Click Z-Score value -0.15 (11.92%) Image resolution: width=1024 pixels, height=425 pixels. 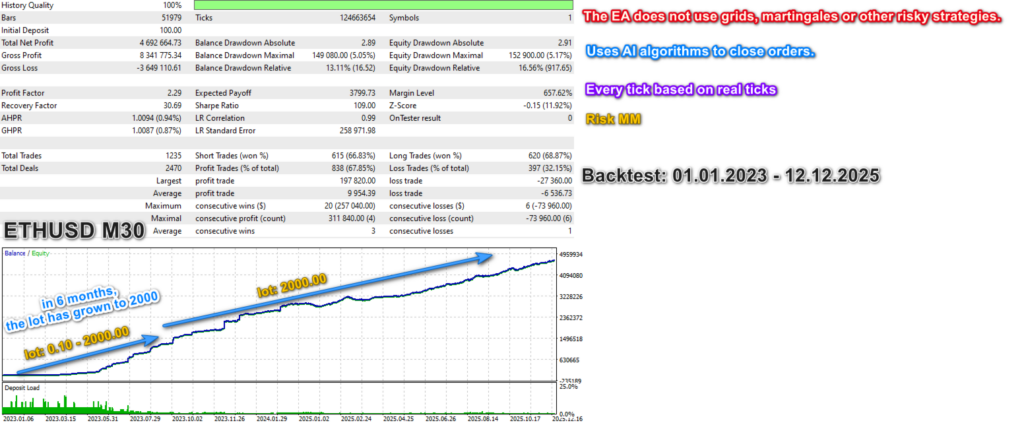547,106
